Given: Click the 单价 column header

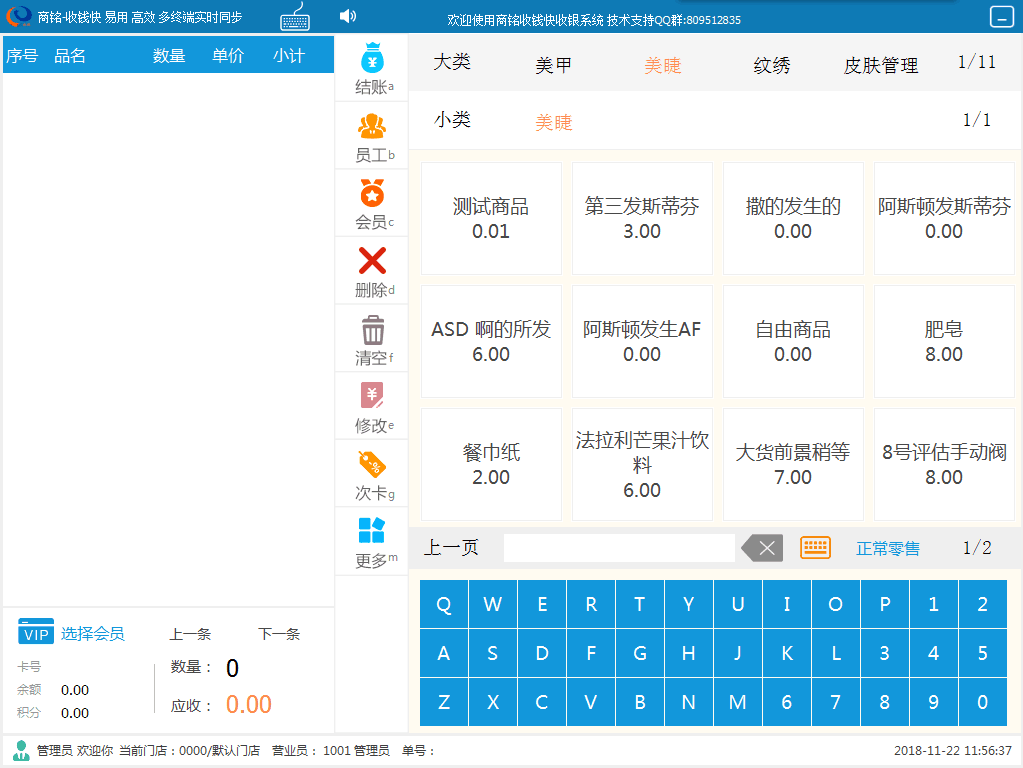Looking at the screenshot, I should point(228,55).
